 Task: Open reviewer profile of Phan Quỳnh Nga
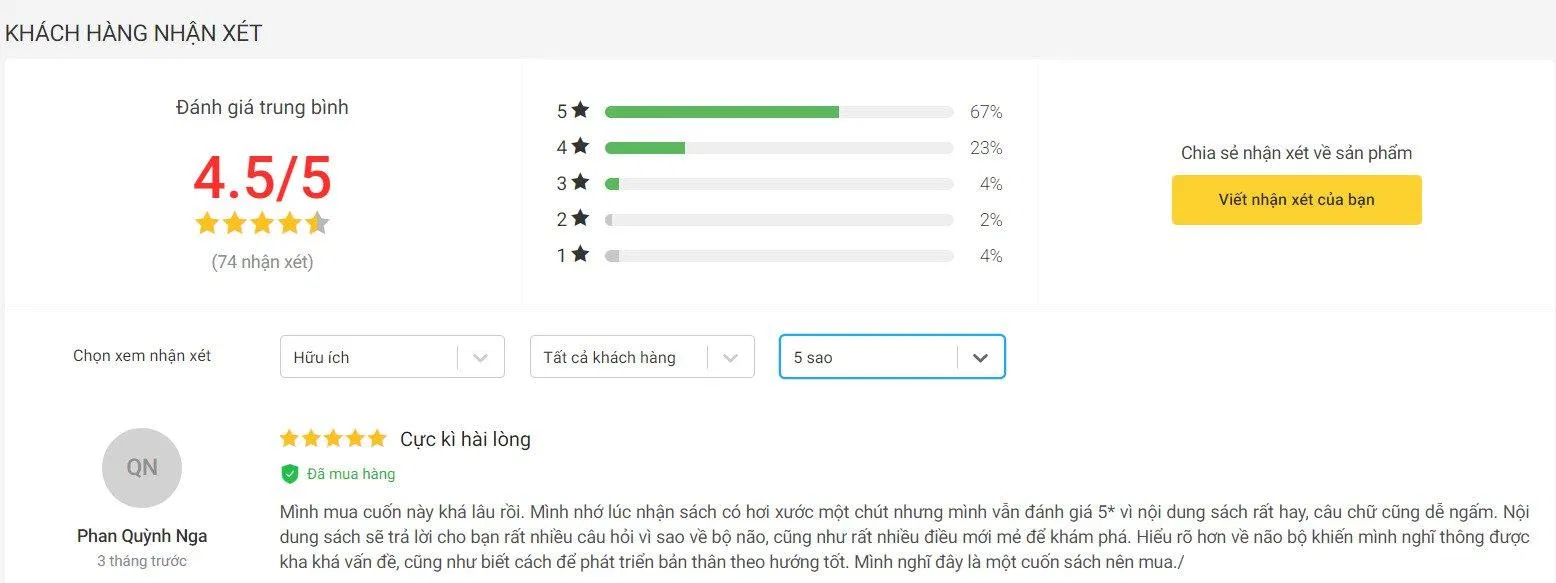click(x=141, y=535)
